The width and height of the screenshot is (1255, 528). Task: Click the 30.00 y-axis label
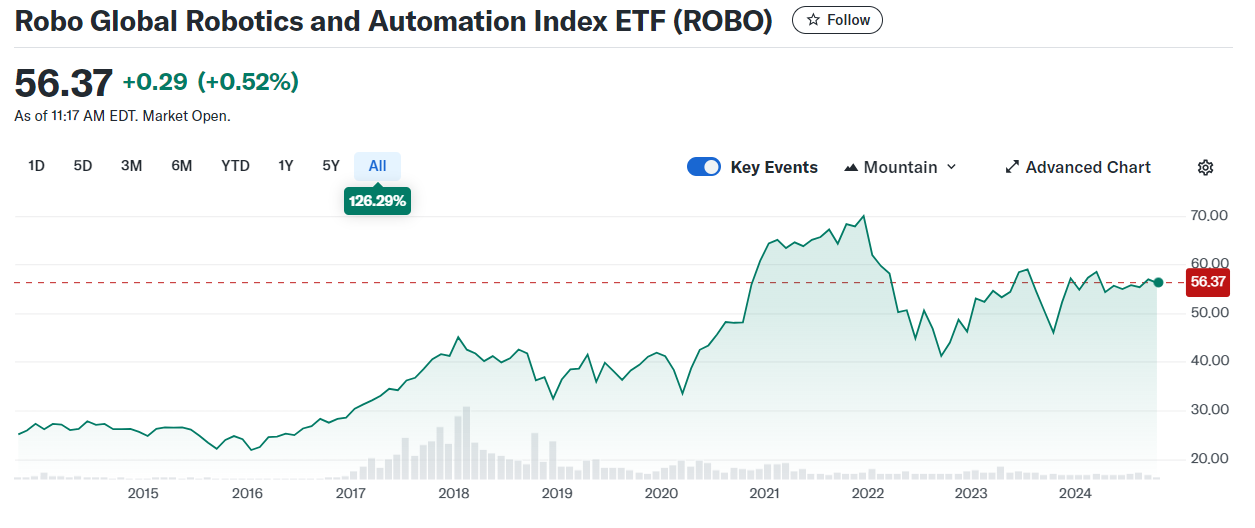(1209, 410)
